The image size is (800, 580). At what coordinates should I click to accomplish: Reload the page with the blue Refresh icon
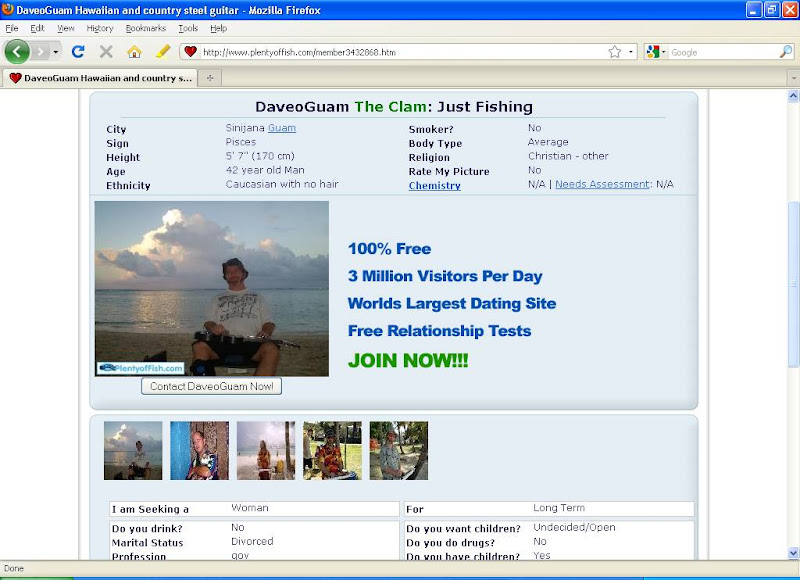pos(78,52)
